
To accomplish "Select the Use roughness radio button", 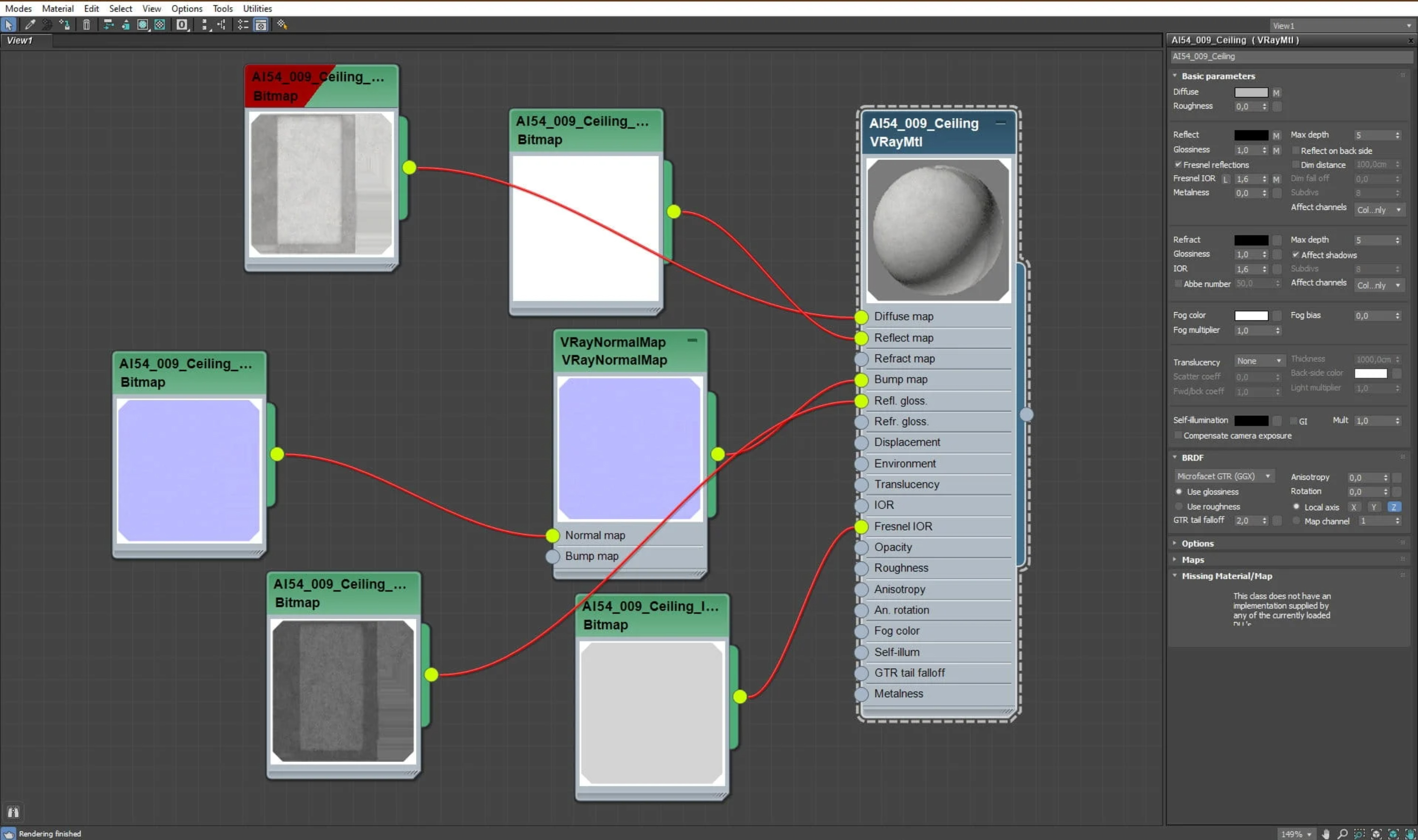I will pos(1179,506).
